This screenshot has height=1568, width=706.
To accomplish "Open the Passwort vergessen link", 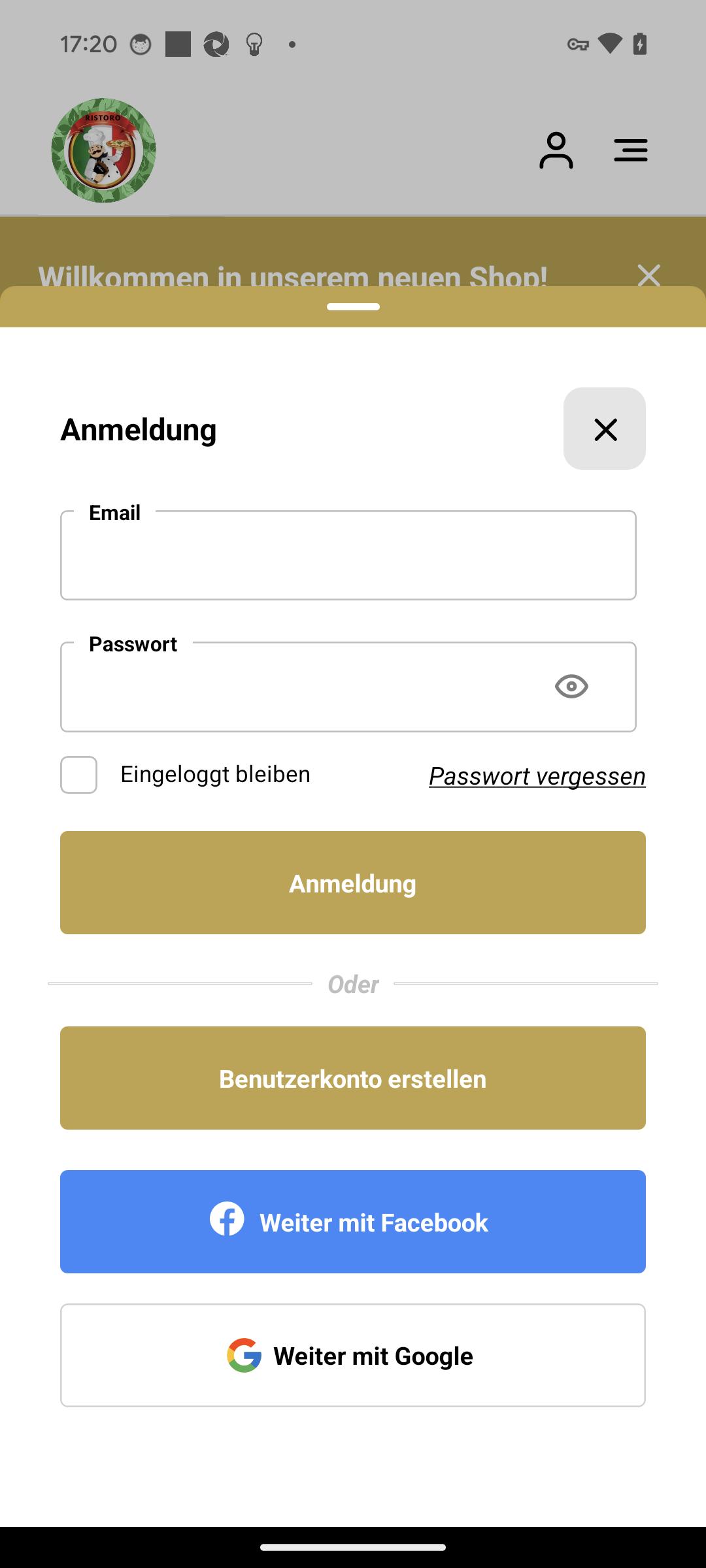I will (537, 776).
